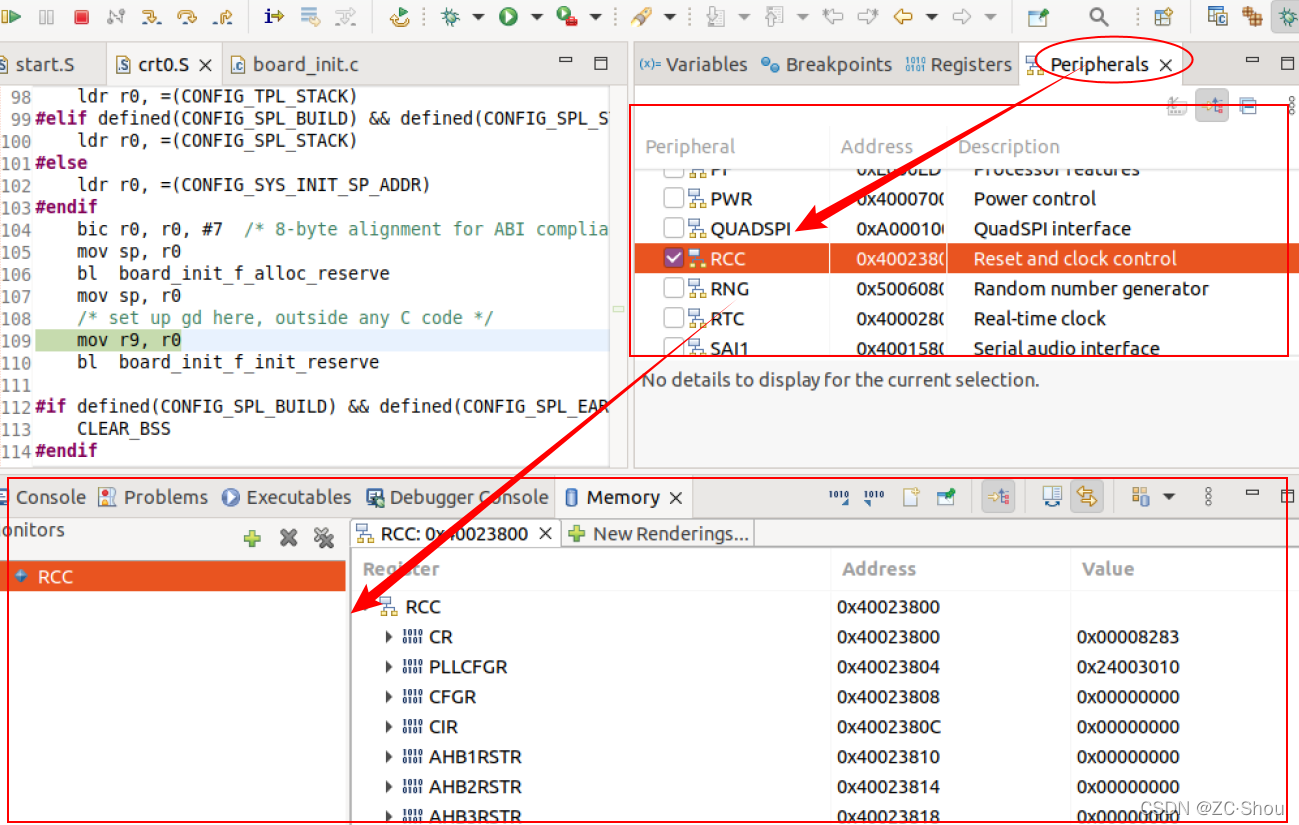This screenshot has height=825, width=1299.
Task: Switch to the C/C++ perspective icon
Action: 1218,16
